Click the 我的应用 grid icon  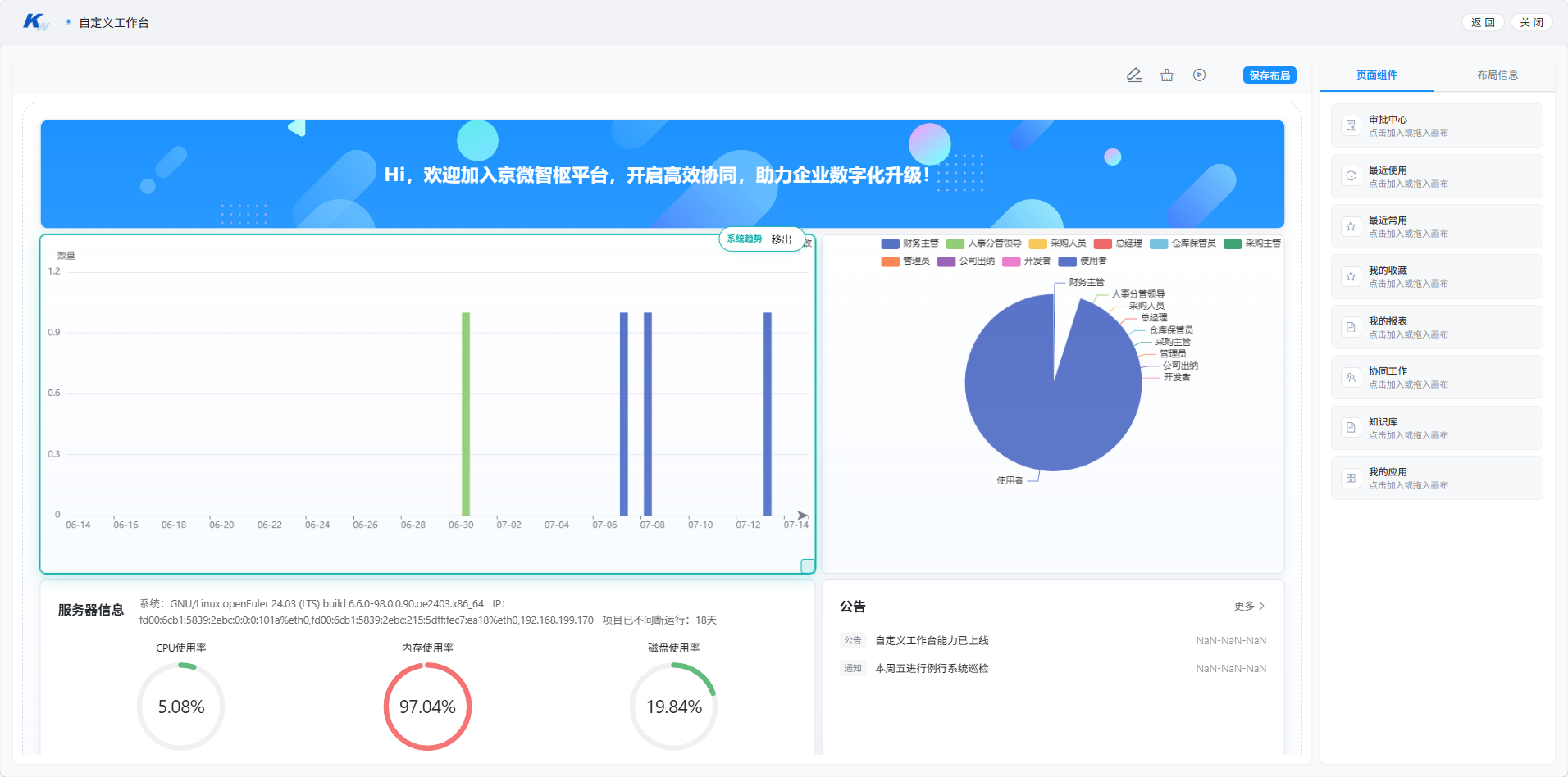point(1351,478)
